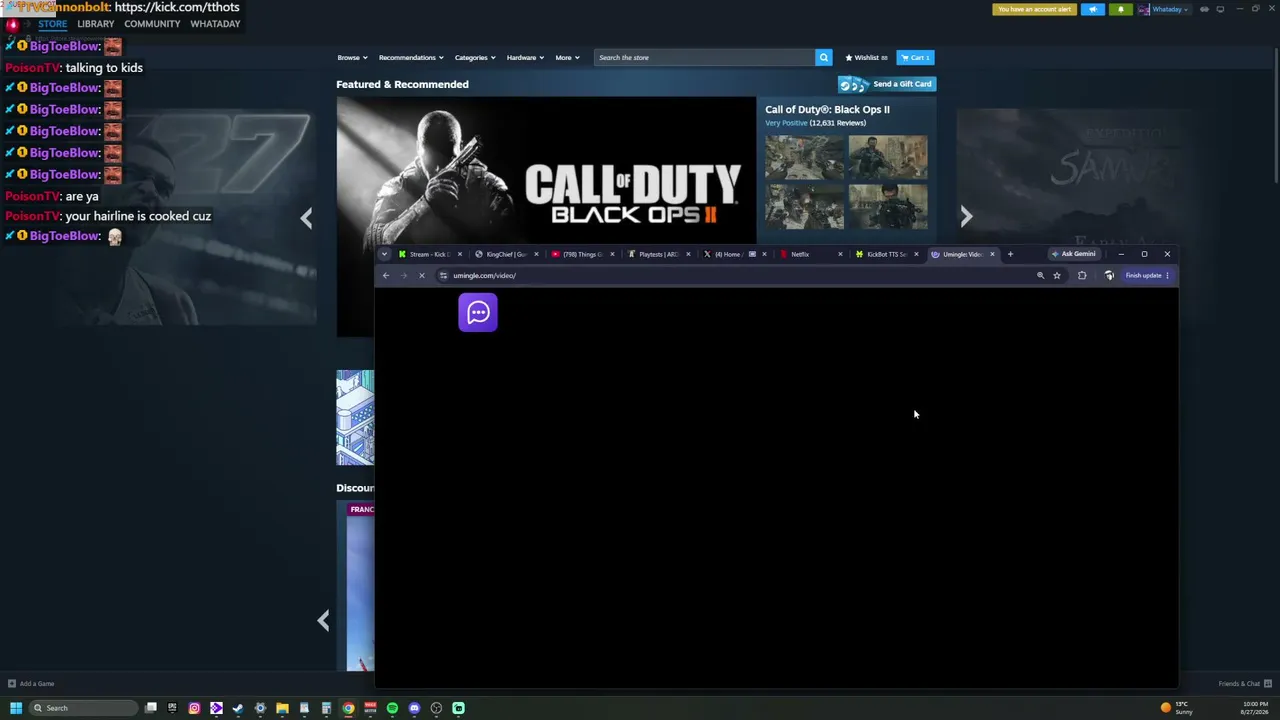1280x720 pixels.
Task: Click Add a Game in Steam
Action: pyautogui.click(x=31, y=684)
